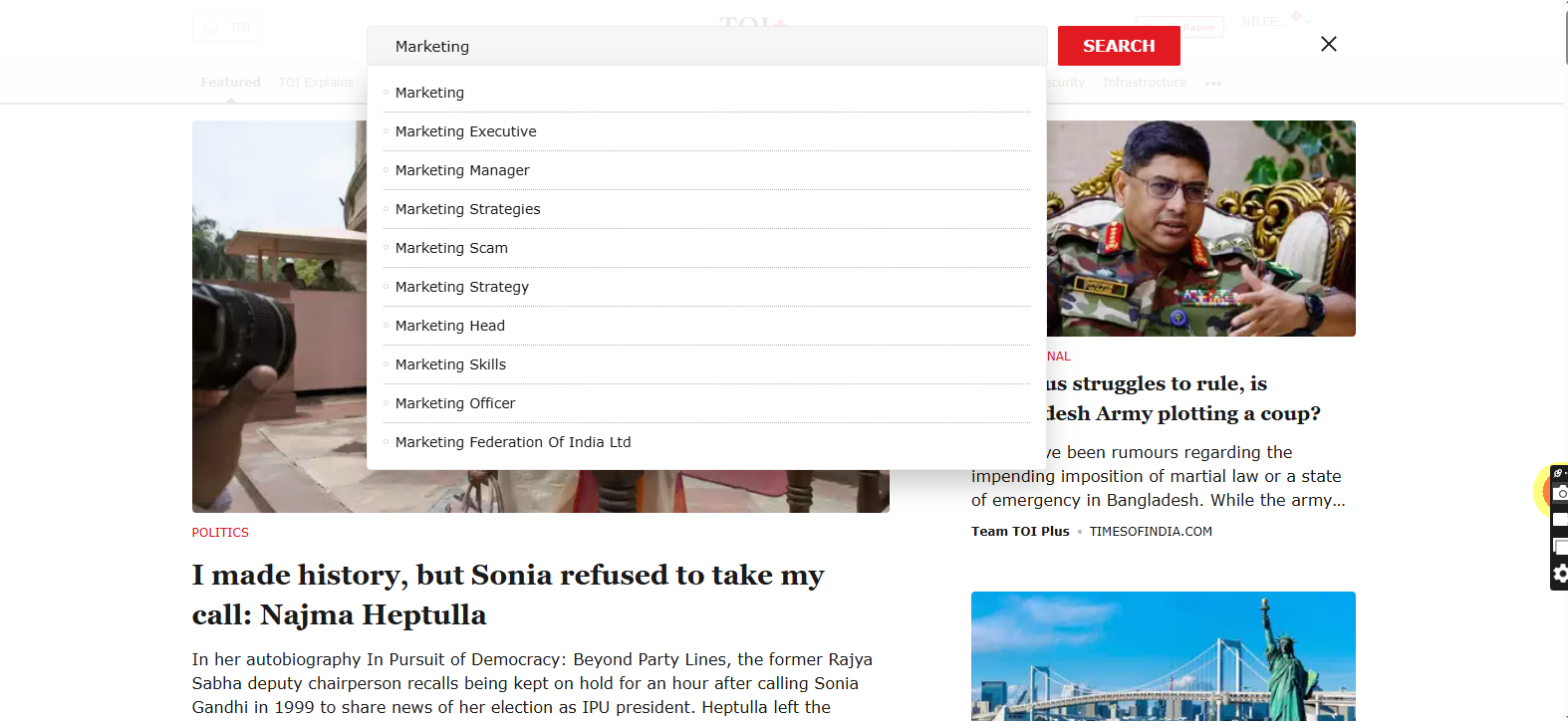The width and height of the screenshot is (1568, 721).
Task: Open the Statue of Liberty article thumbnail
Action: point(1163,655)
